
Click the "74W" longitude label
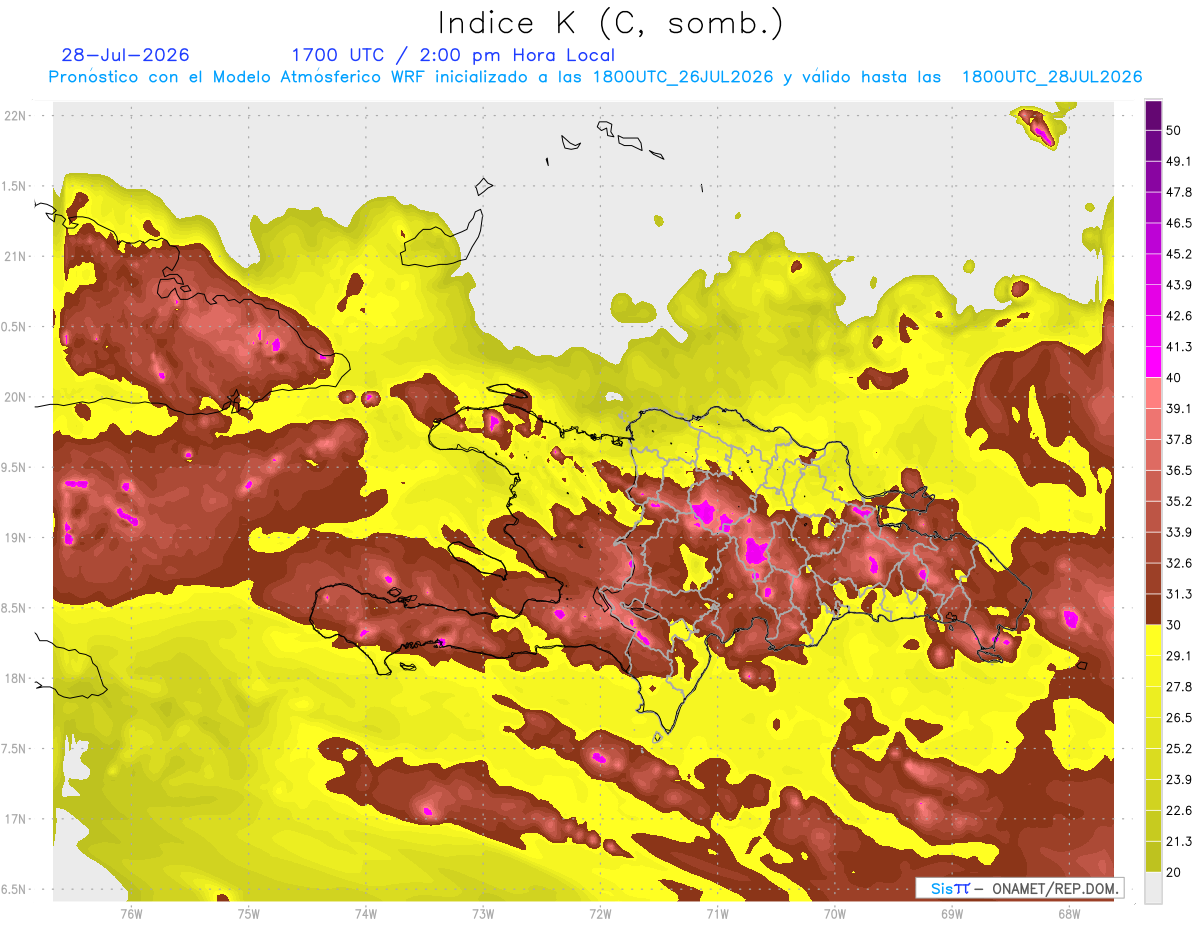366,914
